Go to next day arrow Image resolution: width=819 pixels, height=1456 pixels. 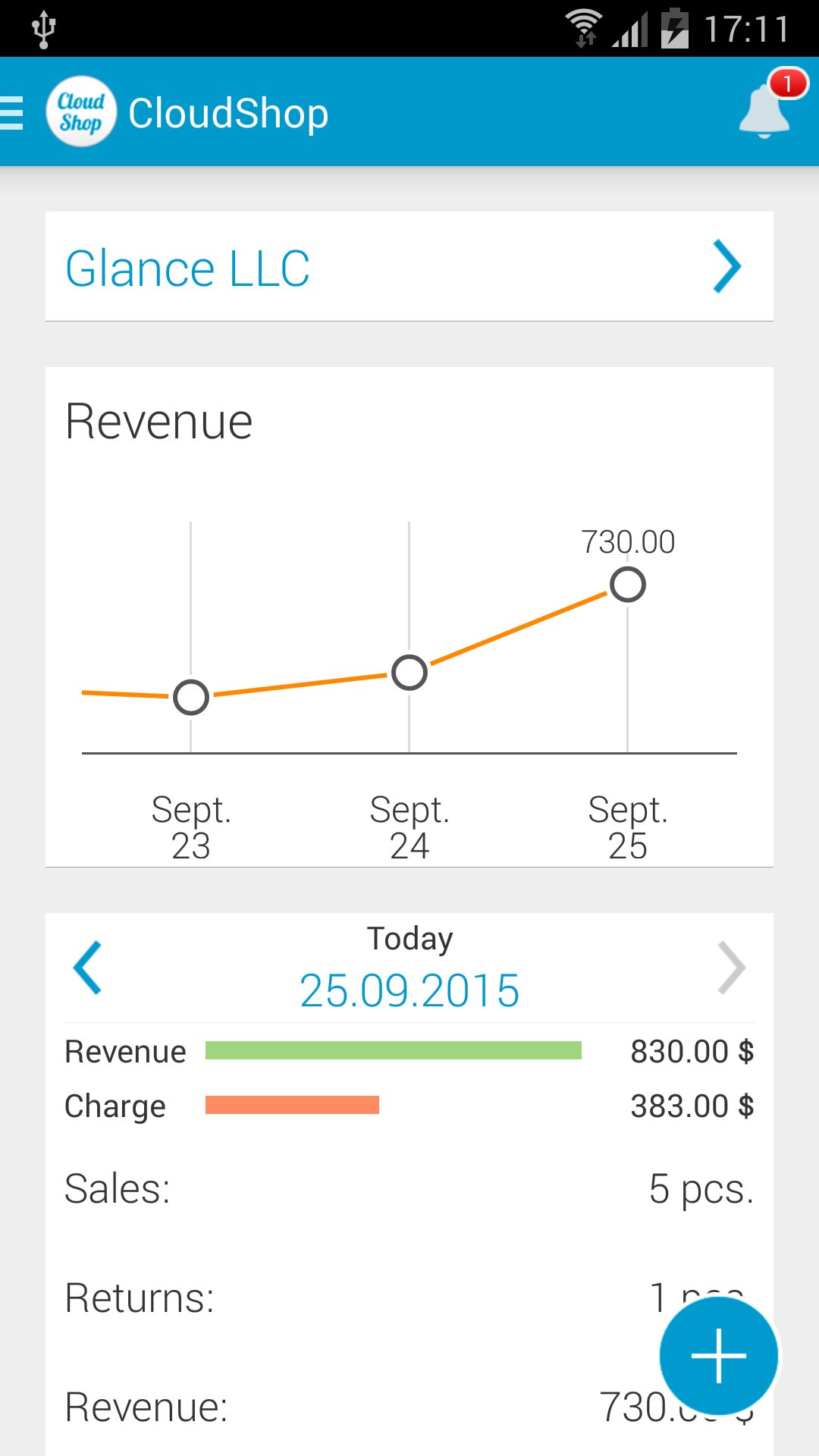(x=731, y=968)
